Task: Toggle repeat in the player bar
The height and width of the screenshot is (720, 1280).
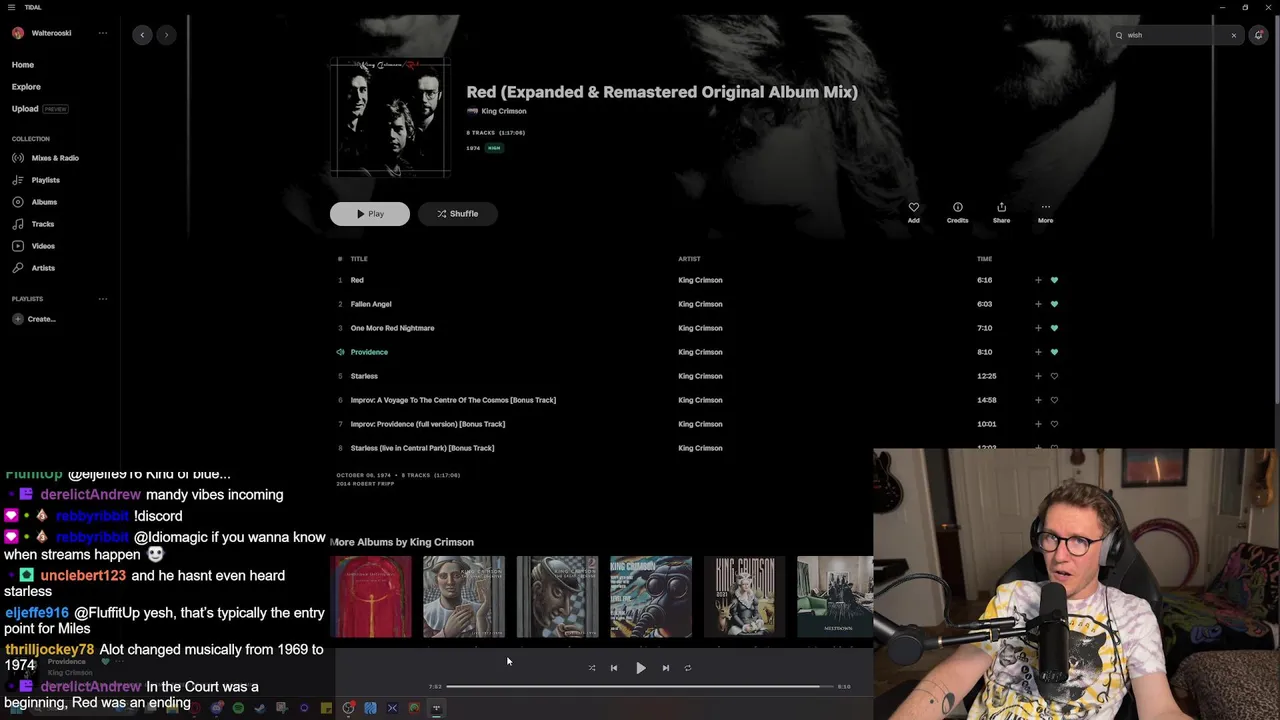Action: click(x=688, y=668)
